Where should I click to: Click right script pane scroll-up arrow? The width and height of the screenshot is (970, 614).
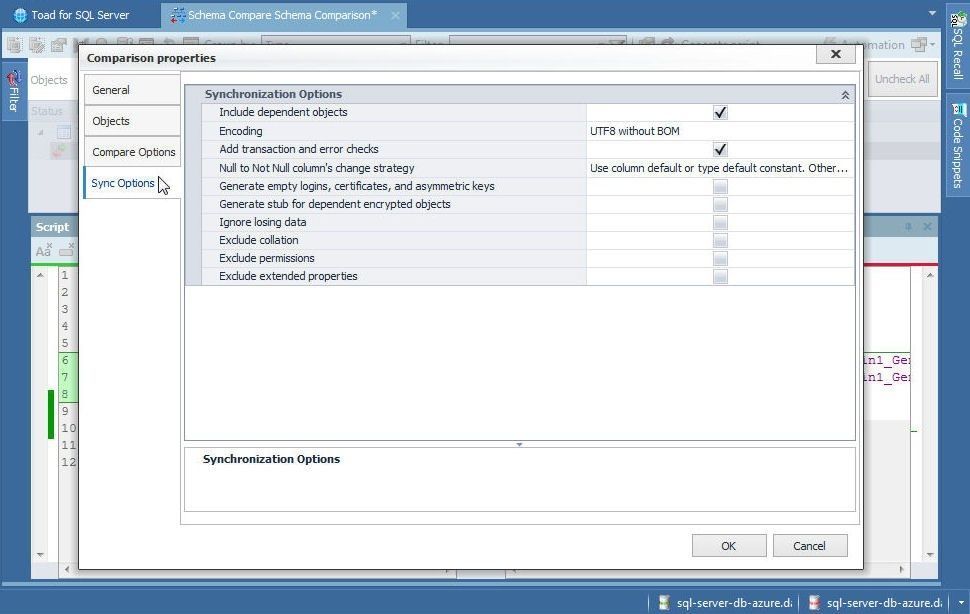pos(930,275)
